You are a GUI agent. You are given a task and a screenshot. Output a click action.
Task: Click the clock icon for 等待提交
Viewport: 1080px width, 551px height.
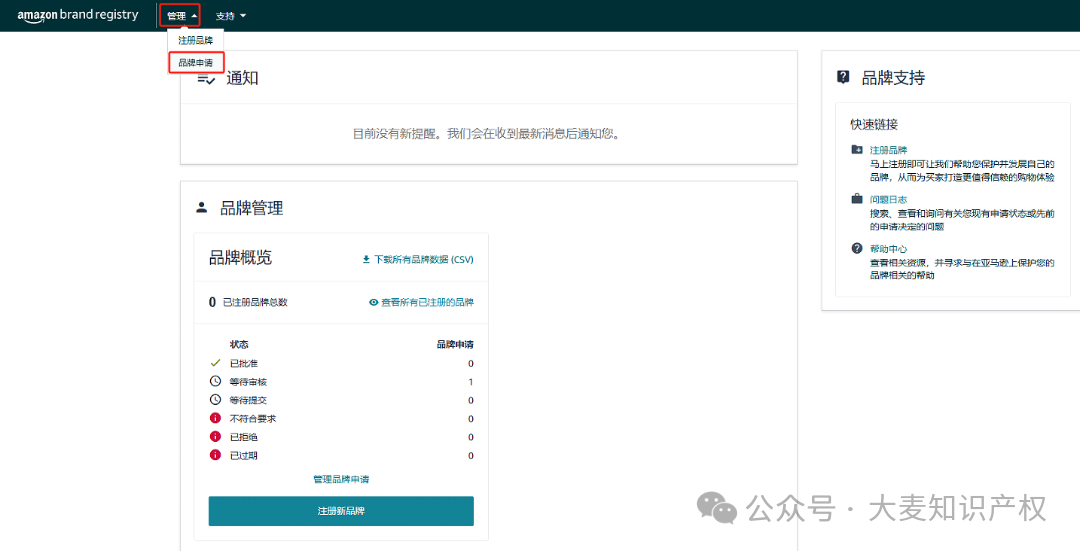[x=216, y=400]
